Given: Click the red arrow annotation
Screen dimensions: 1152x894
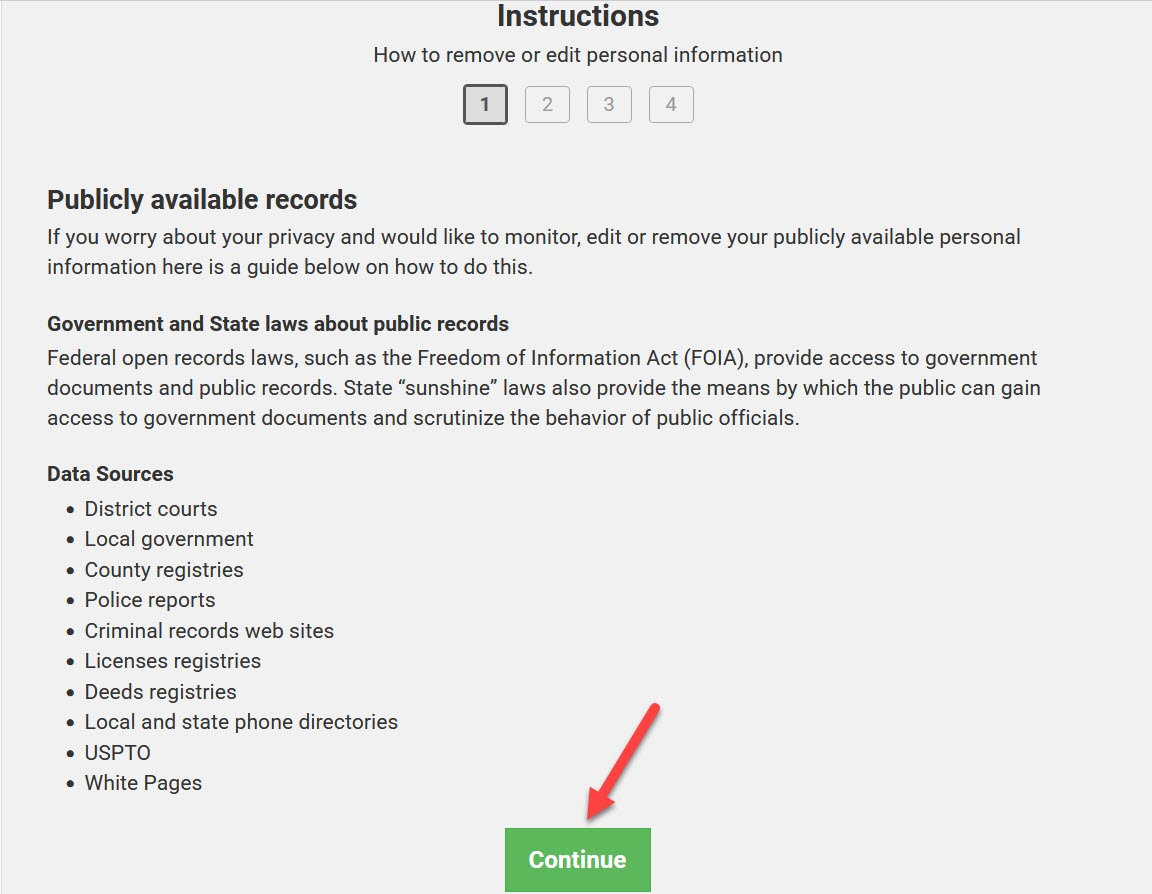Looking at the screenshot, I should pos(622,761).
